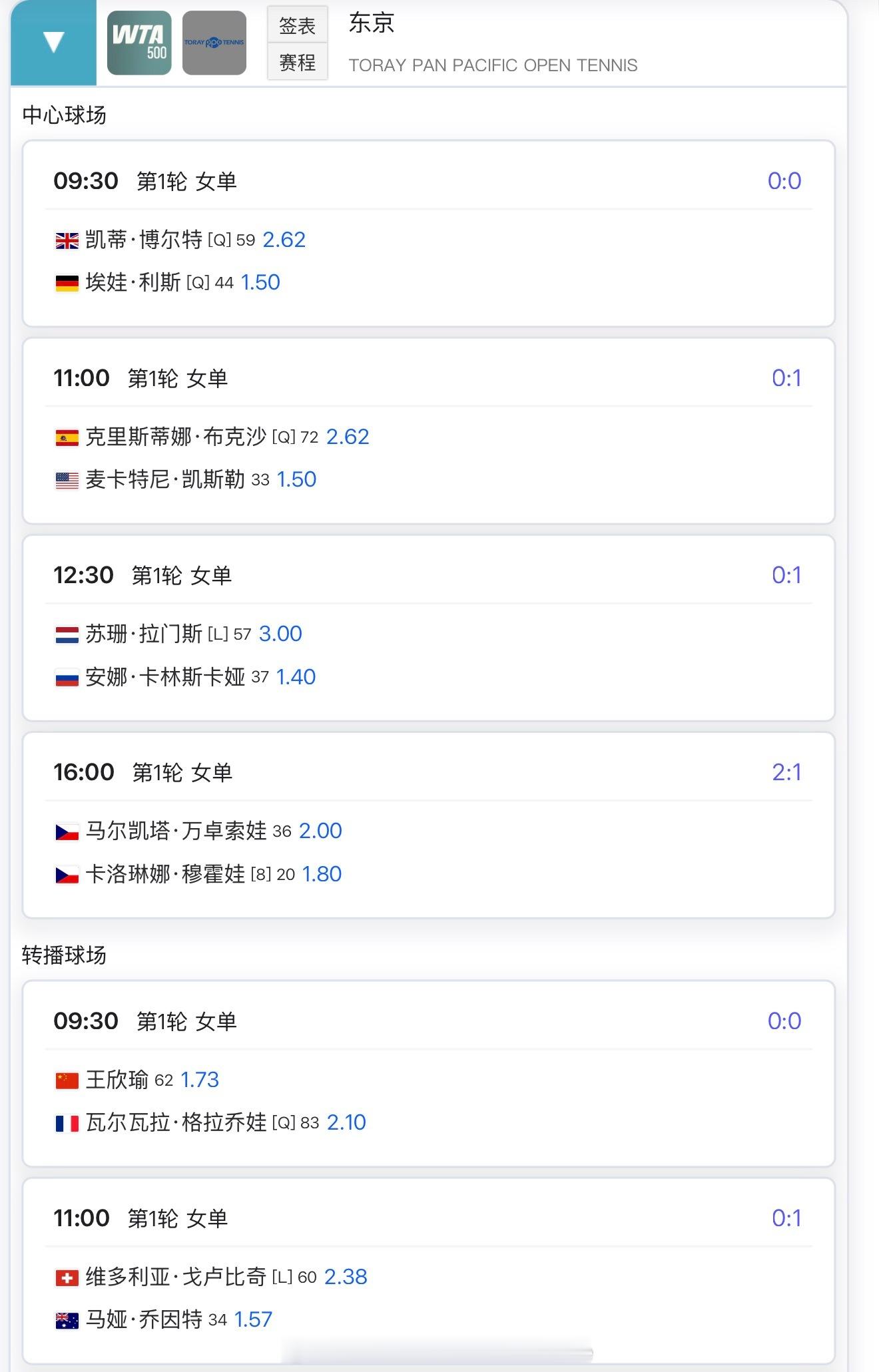This screenshot has width=879, height=1372.
Task: Select the Australian flag beside 马娅·乔因特
Action: (x=67, y=1320)
